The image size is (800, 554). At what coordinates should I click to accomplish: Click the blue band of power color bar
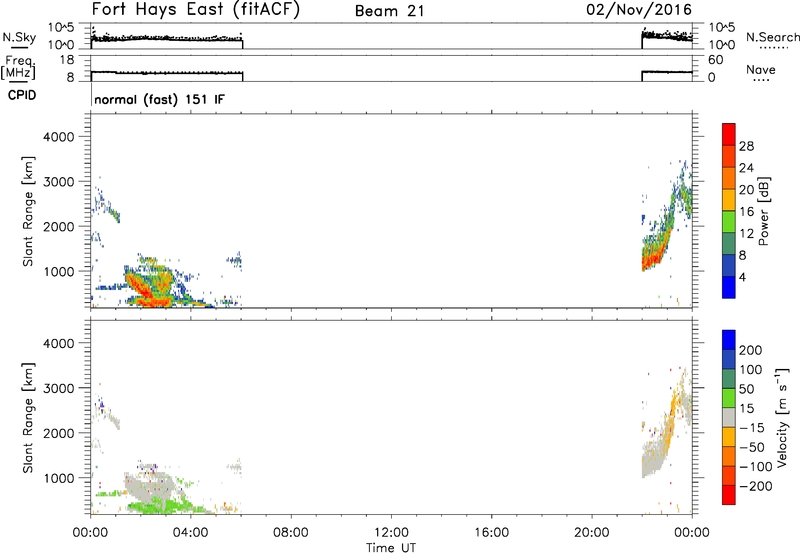click(729, 287)
